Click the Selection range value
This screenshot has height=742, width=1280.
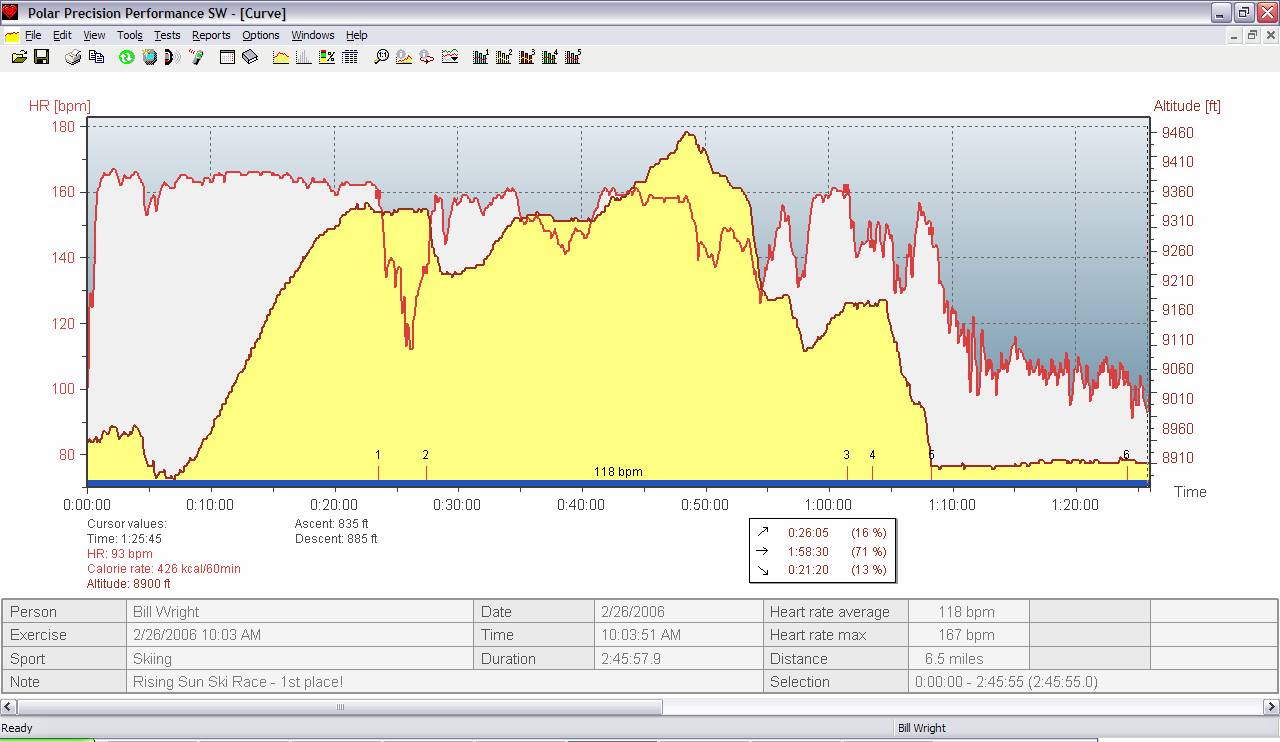pos(1006,682)
